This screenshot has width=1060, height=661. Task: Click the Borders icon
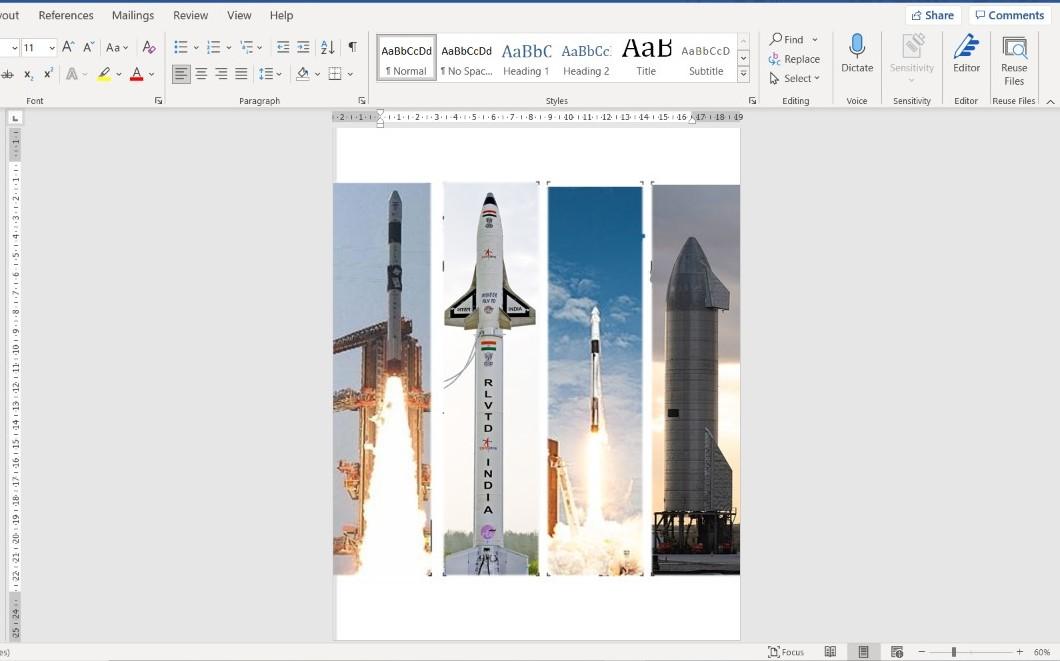click(335, 74)
